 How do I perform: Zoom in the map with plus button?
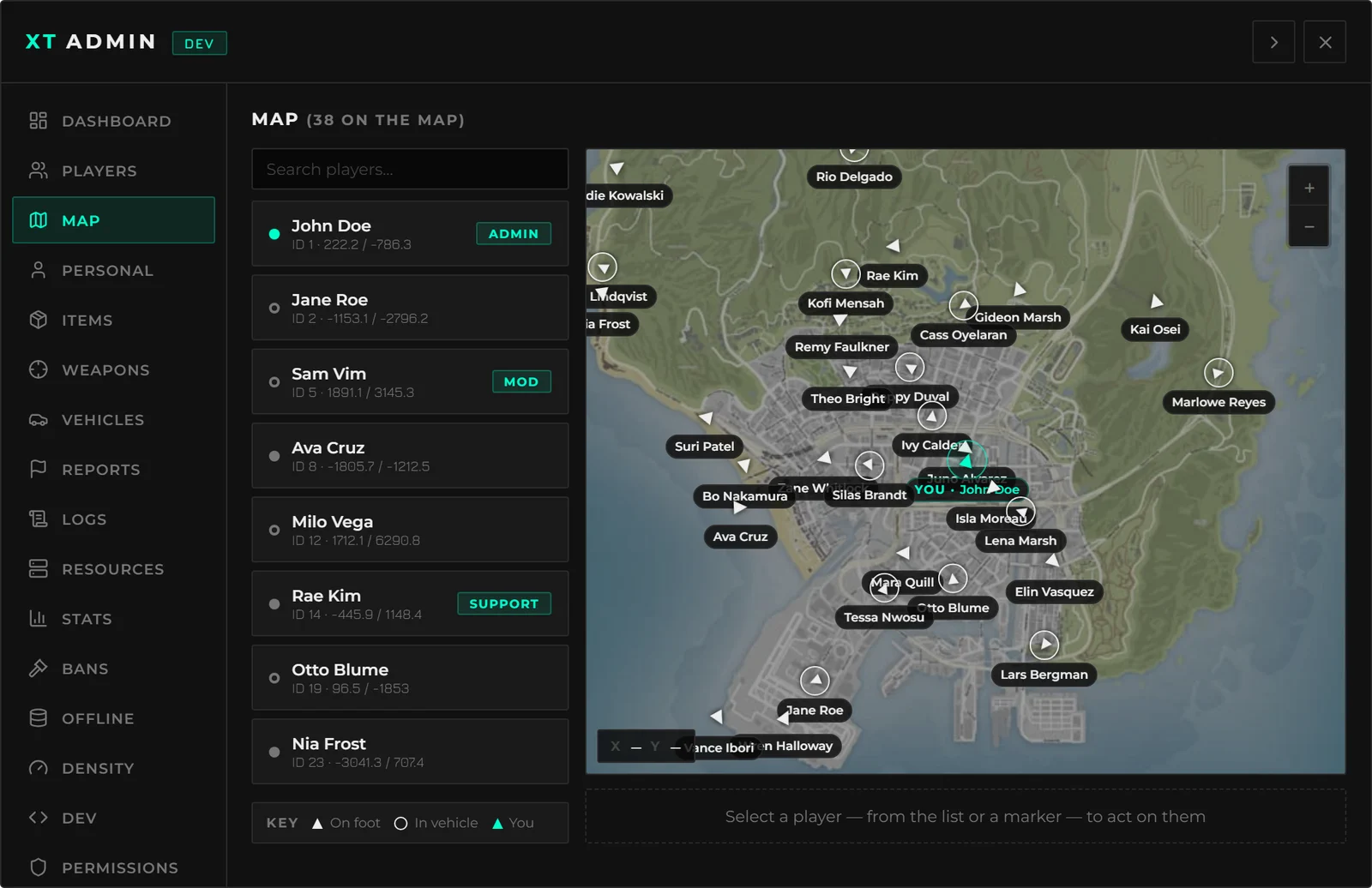click(x=1309, y=188)
